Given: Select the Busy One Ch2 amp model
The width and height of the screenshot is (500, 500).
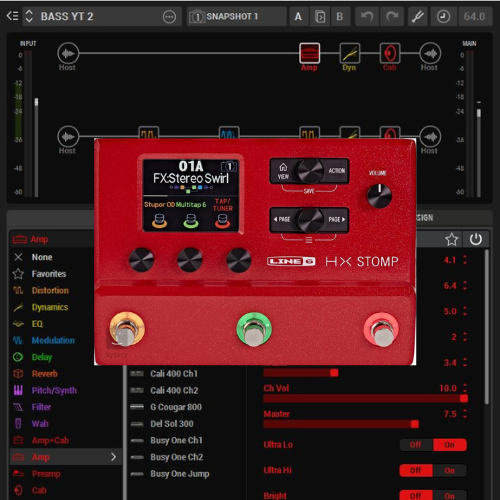Looking at the screenshot, I should [x=176, y=457].
